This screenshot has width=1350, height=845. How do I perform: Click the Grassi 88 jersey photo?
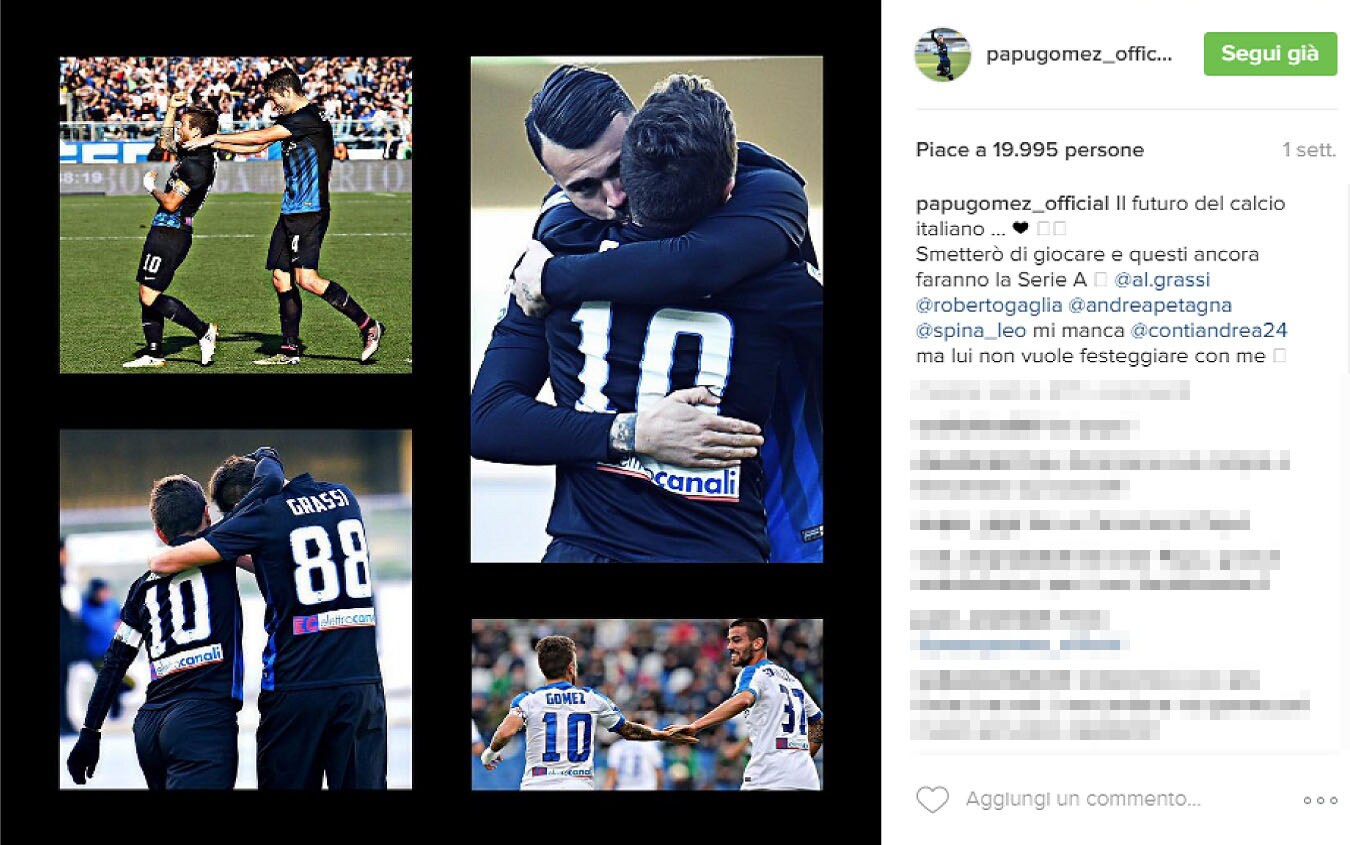coord(236,609)
